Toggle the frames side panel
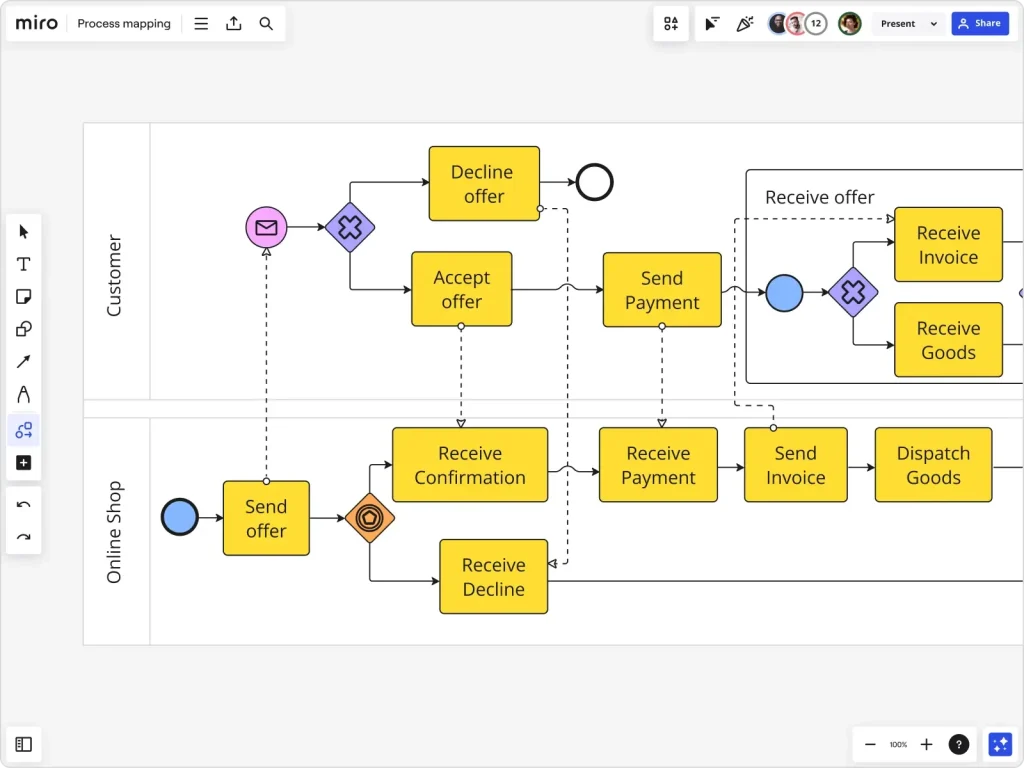This screenshot has height=768, width=1024. click(24, 744)
